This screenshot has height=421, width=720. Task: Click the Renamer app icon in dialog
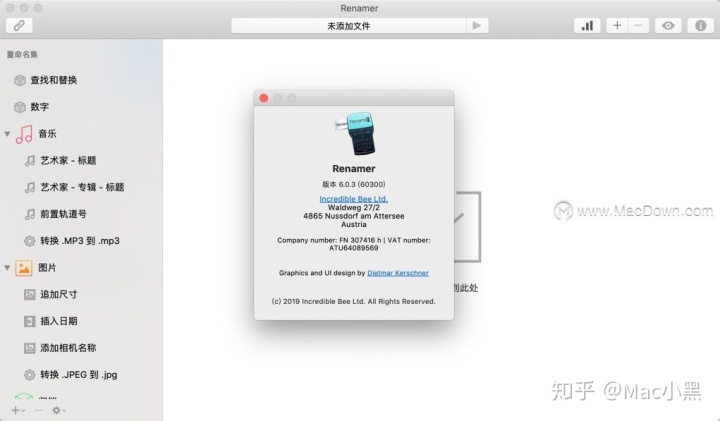tap(356, 134)
